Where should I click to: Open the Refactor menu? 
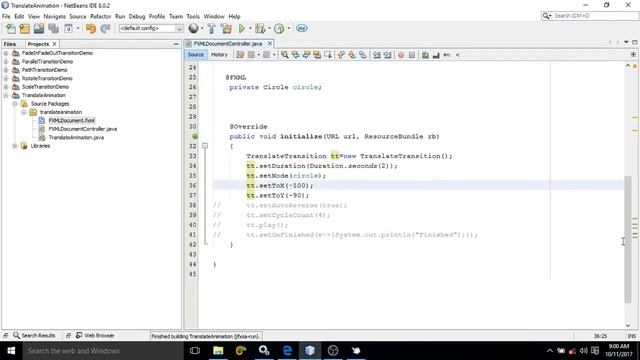(x=100, y=16)
